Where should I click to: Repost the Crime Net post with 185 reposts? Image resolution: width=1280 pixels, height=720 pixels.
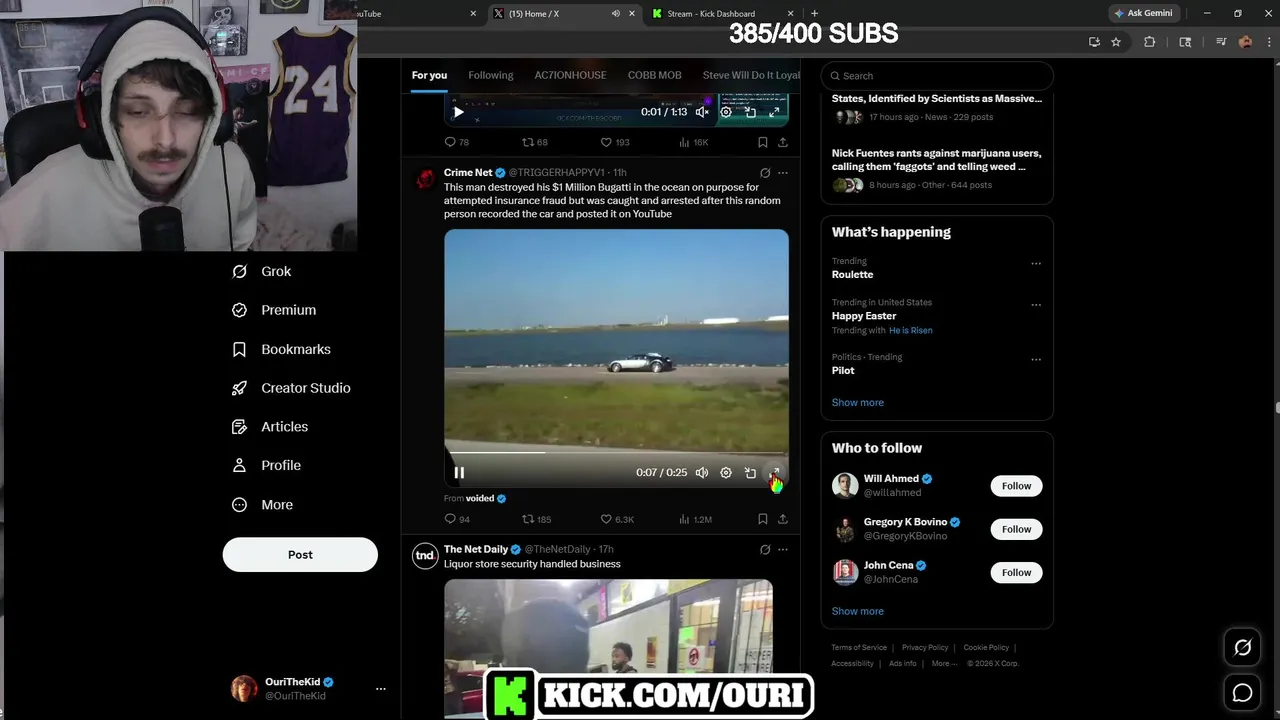[537, 519]
